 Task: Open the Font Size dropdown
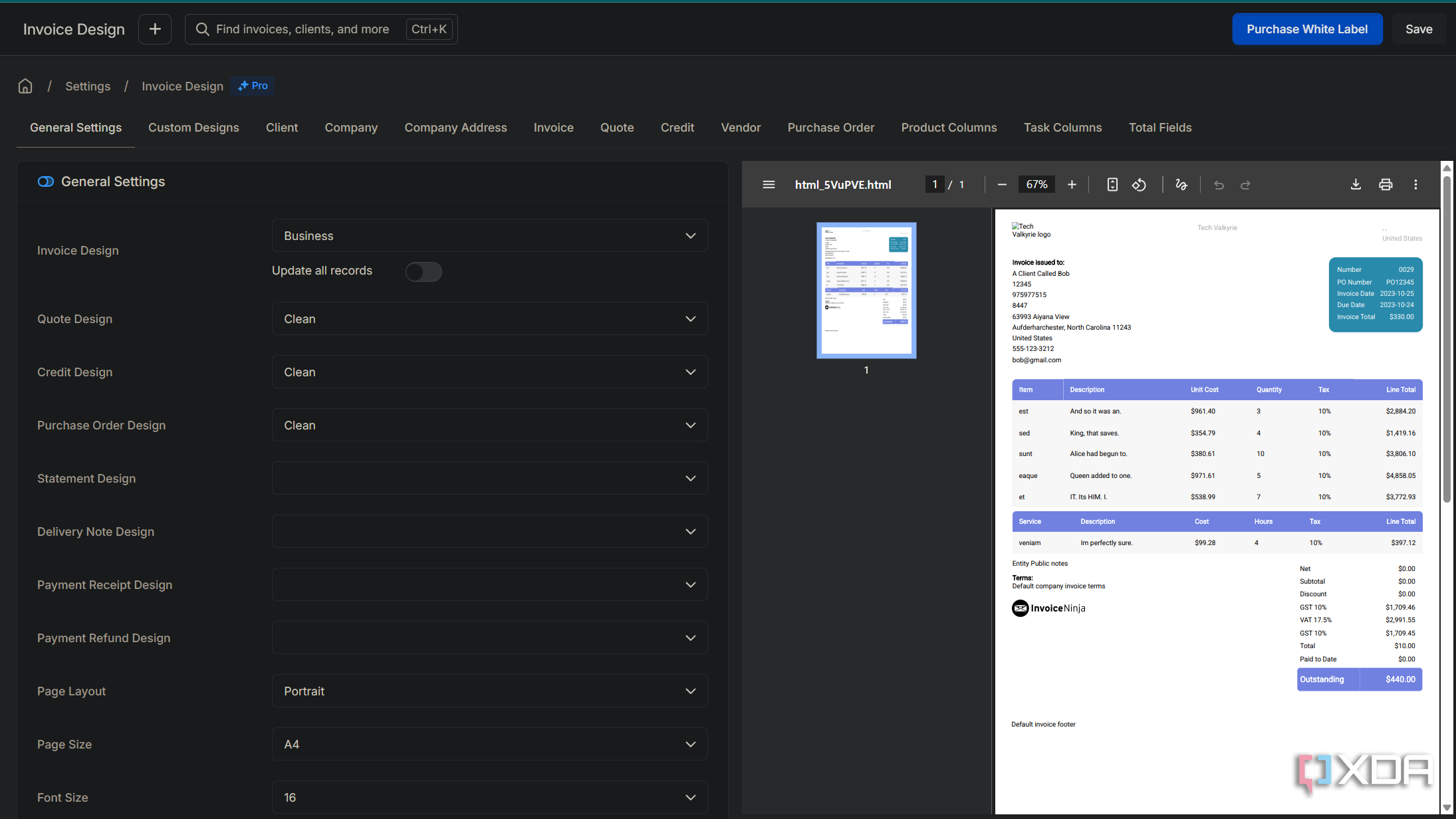[x=489, y=798]
